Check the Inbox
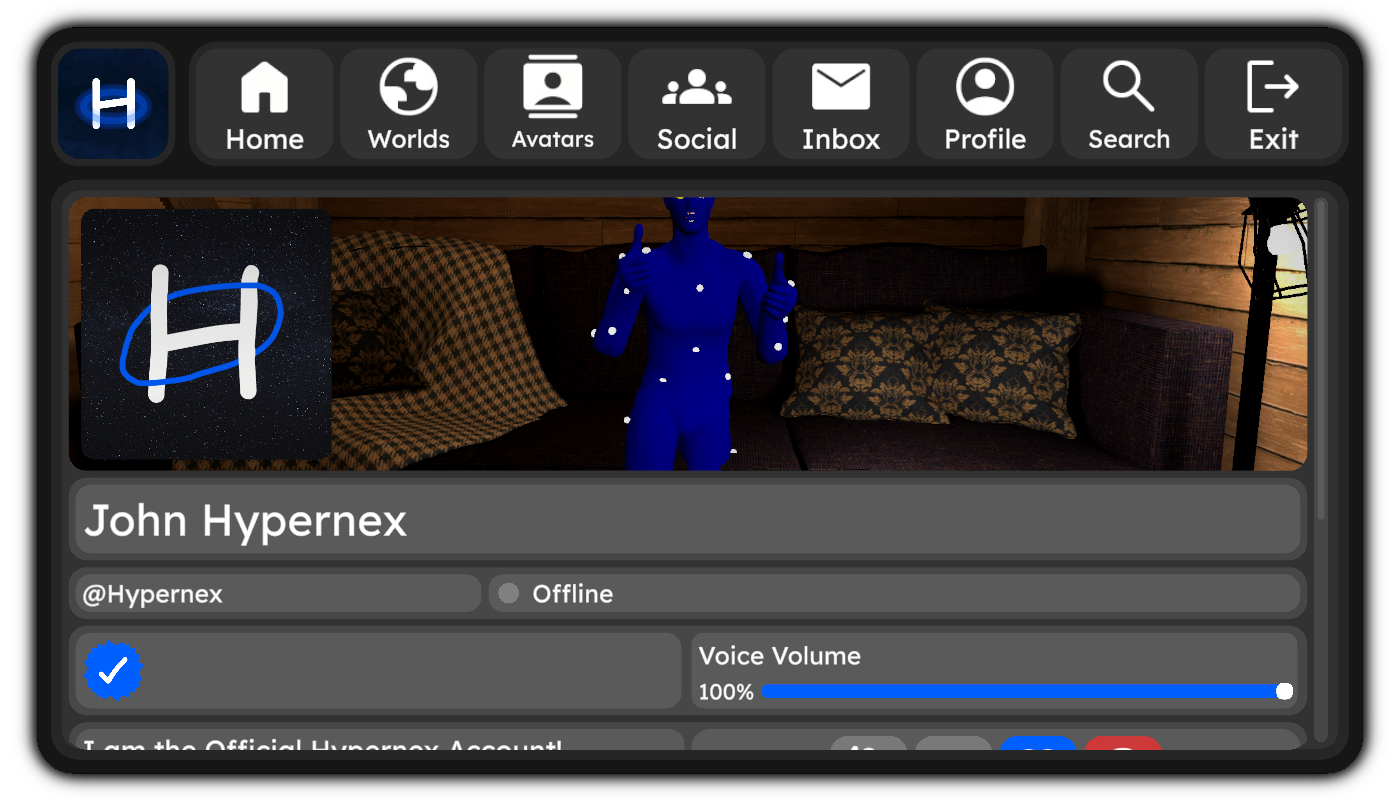The image size is (1400, 800). [x=840, y=105]
